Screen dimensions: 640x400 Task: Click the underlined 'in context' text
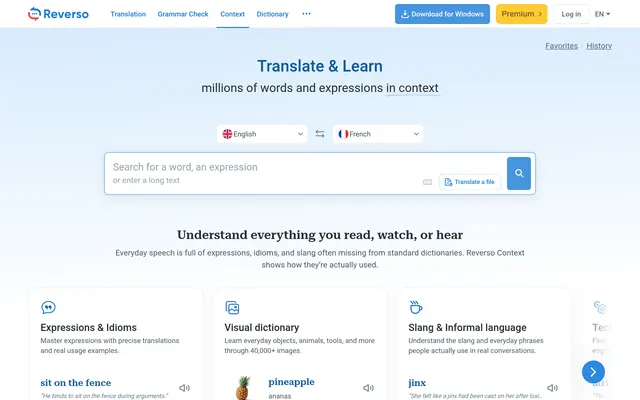[412, 88]
